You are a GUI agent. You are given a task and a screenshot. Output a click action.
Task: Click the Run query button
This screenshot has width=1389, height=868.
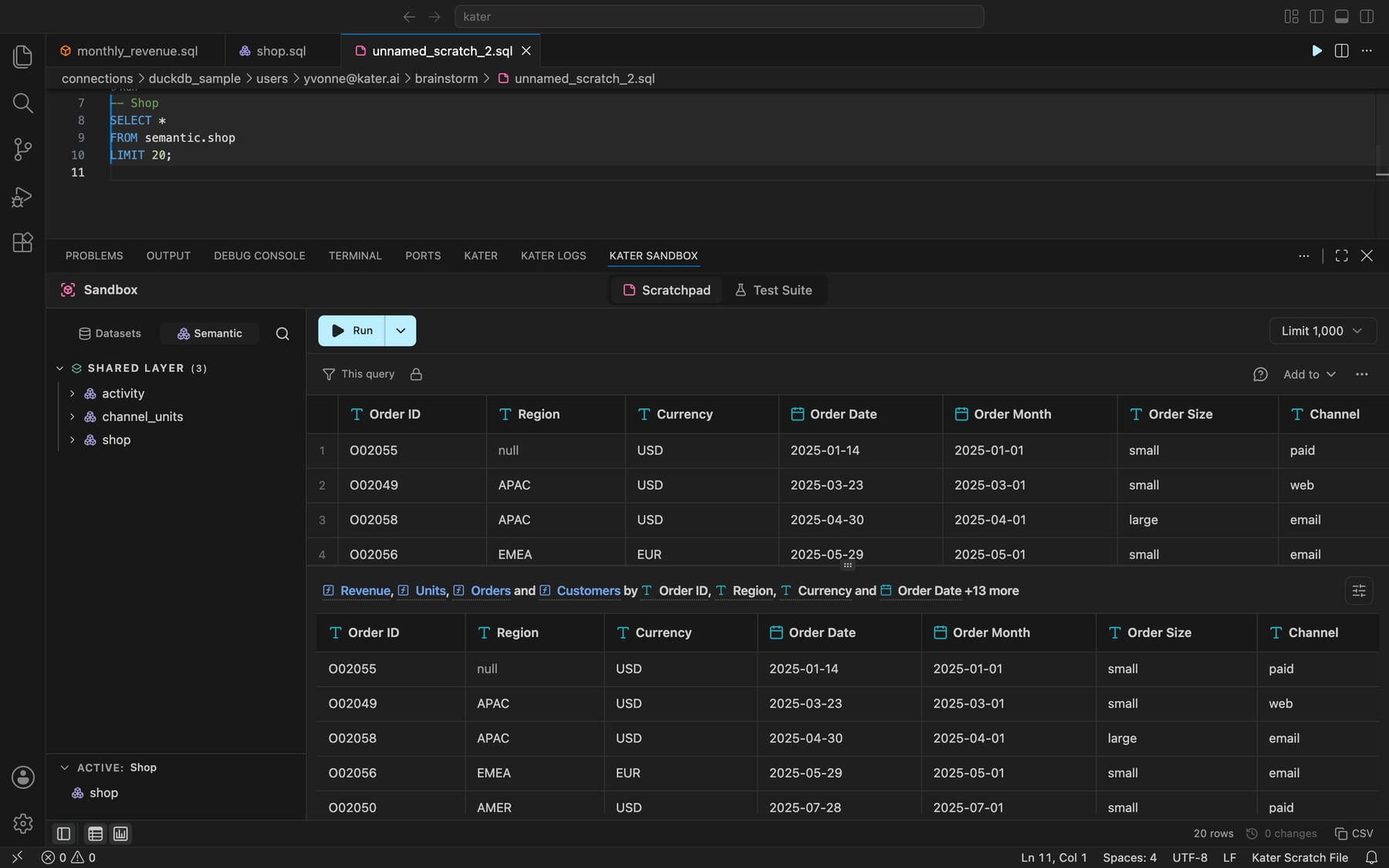[x=353, y=330]
